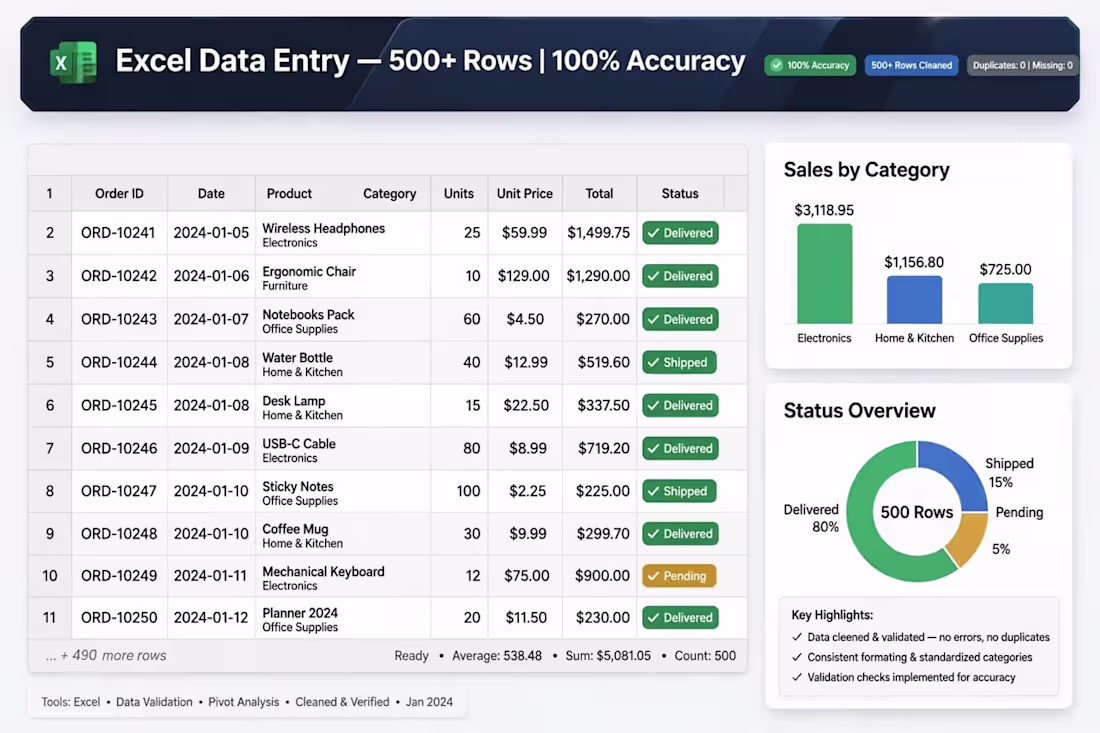Click the Sum: $5,081.05 status bar entry
1100x733 pixels.
(608, 656)
